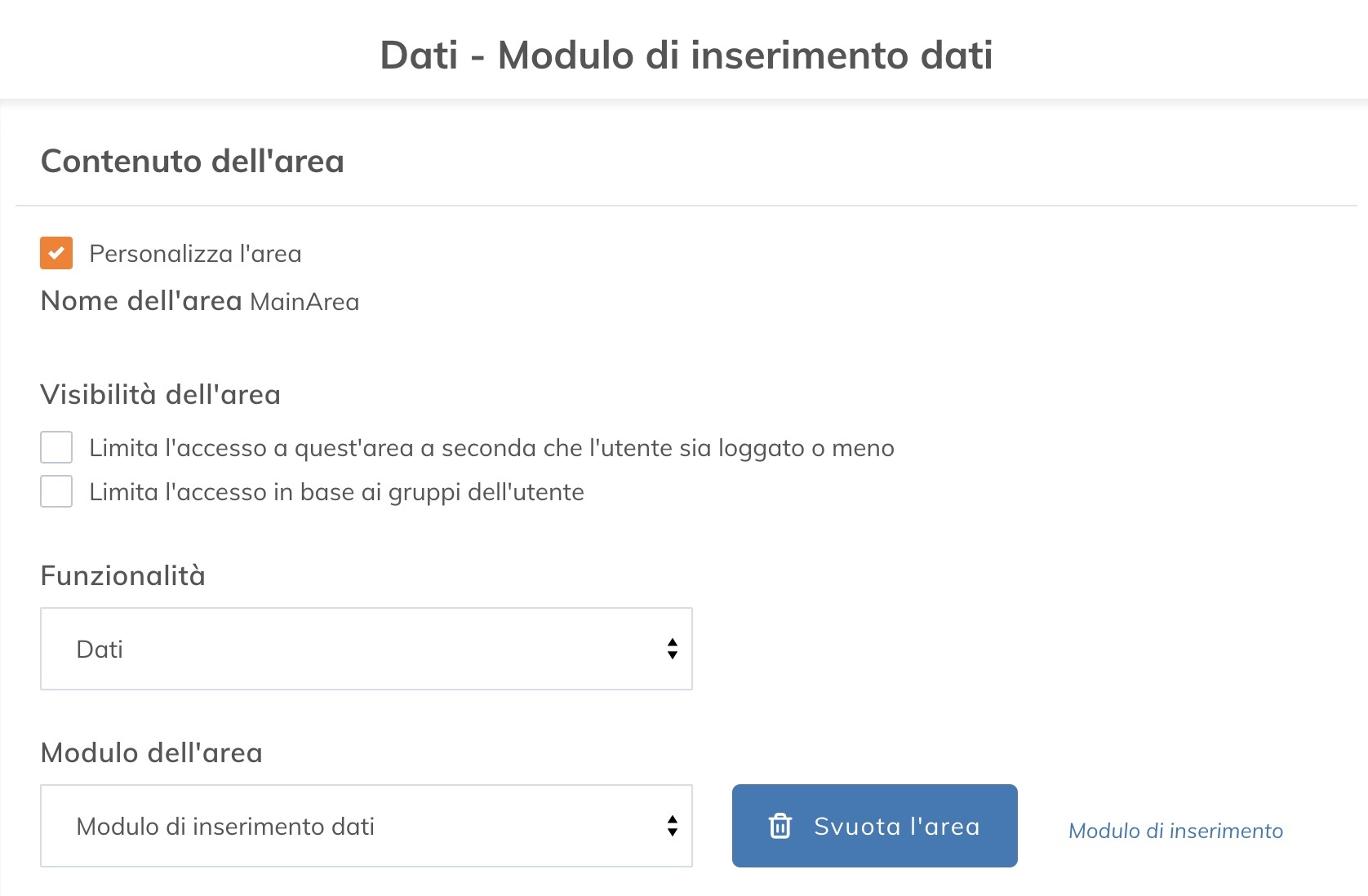Click the orange checkmark icon

tap(56, 253)
